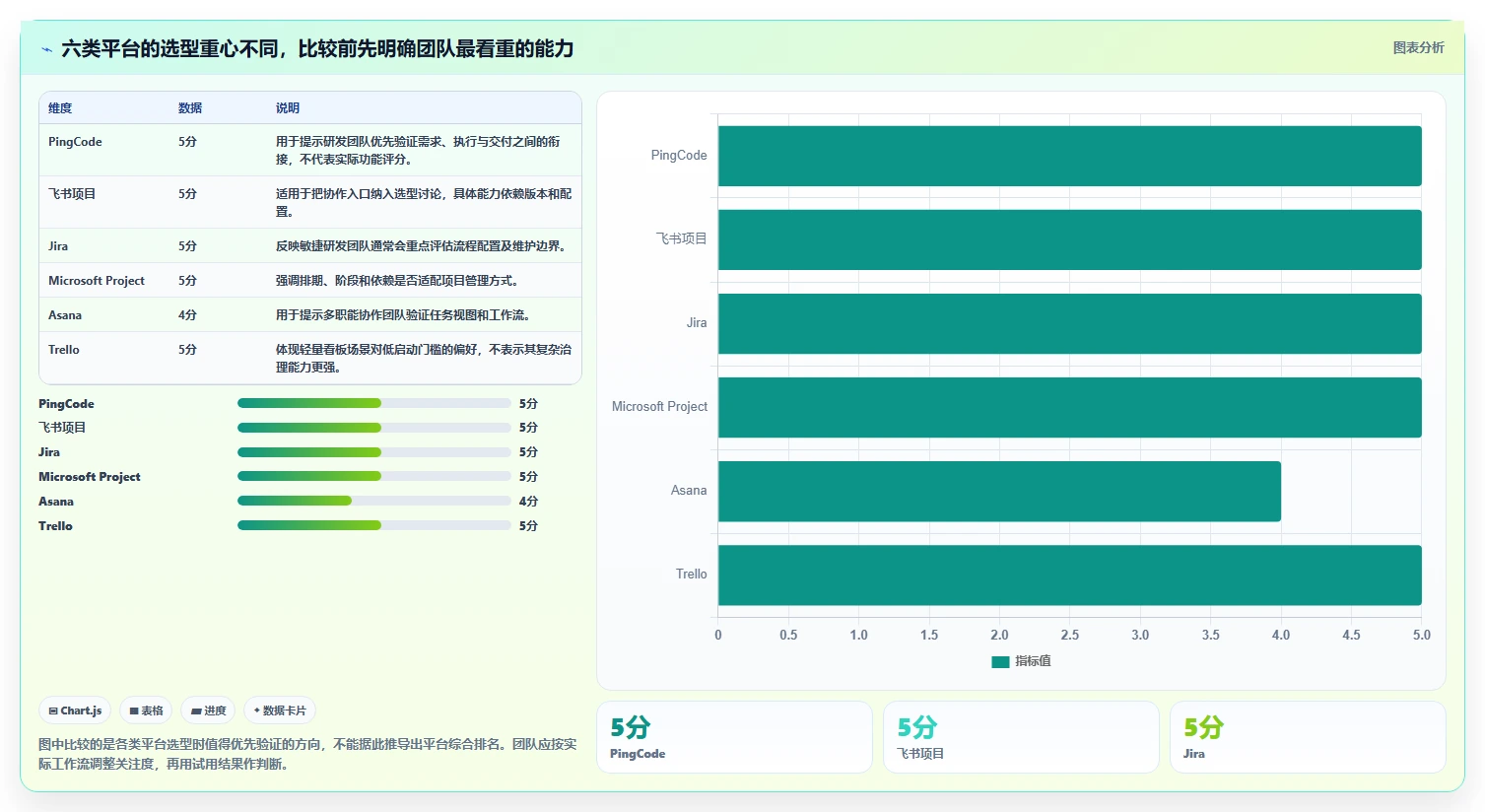Click the 飞书项目 bar in chart
Image resolution: width=1485 pixels, height=812 pixels.
tap(1069, 239)
